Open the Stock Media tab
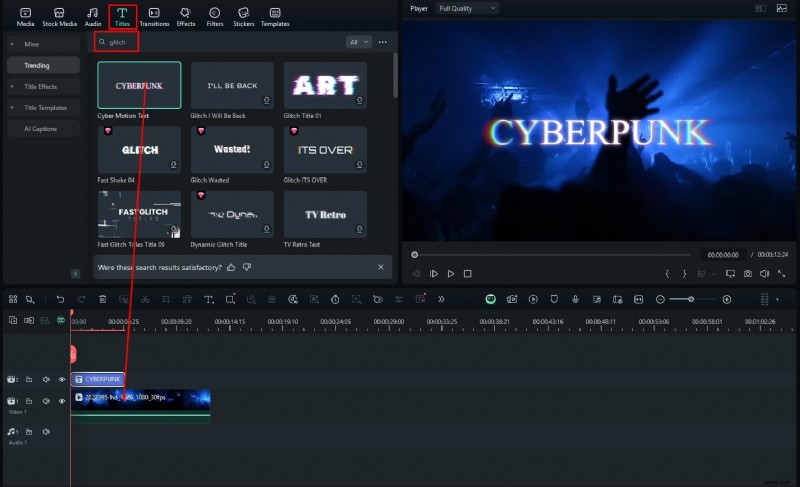The width and height of the screenshot is (800, 487). (59, 16)
